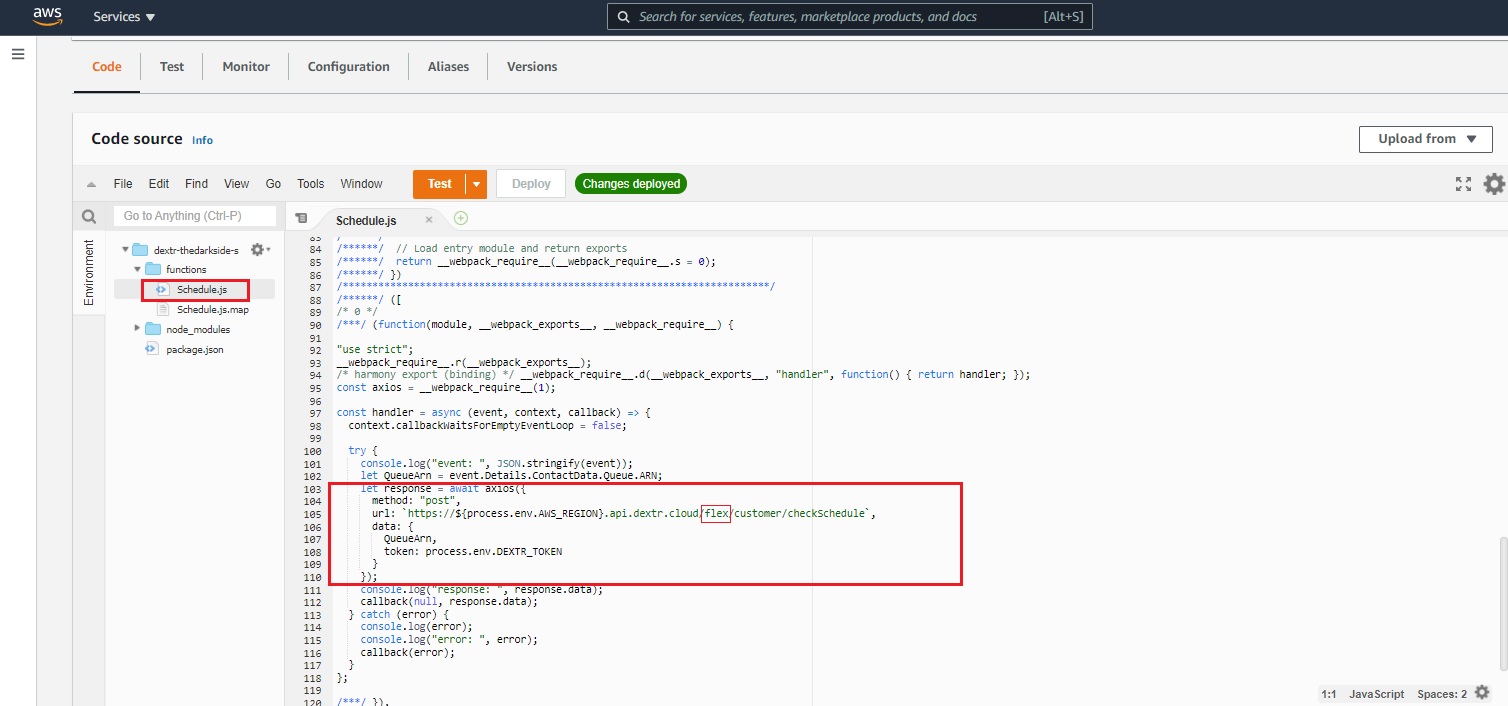Screen dimensions: 1508x706
Task: Open status bar gear settings icon
Action: click(x=1482, y=693)
